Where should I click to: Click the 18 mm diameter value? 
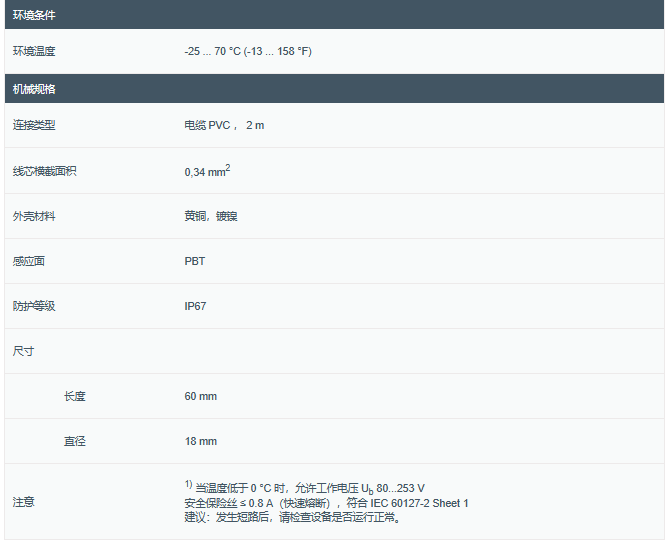tap(201, 441)
